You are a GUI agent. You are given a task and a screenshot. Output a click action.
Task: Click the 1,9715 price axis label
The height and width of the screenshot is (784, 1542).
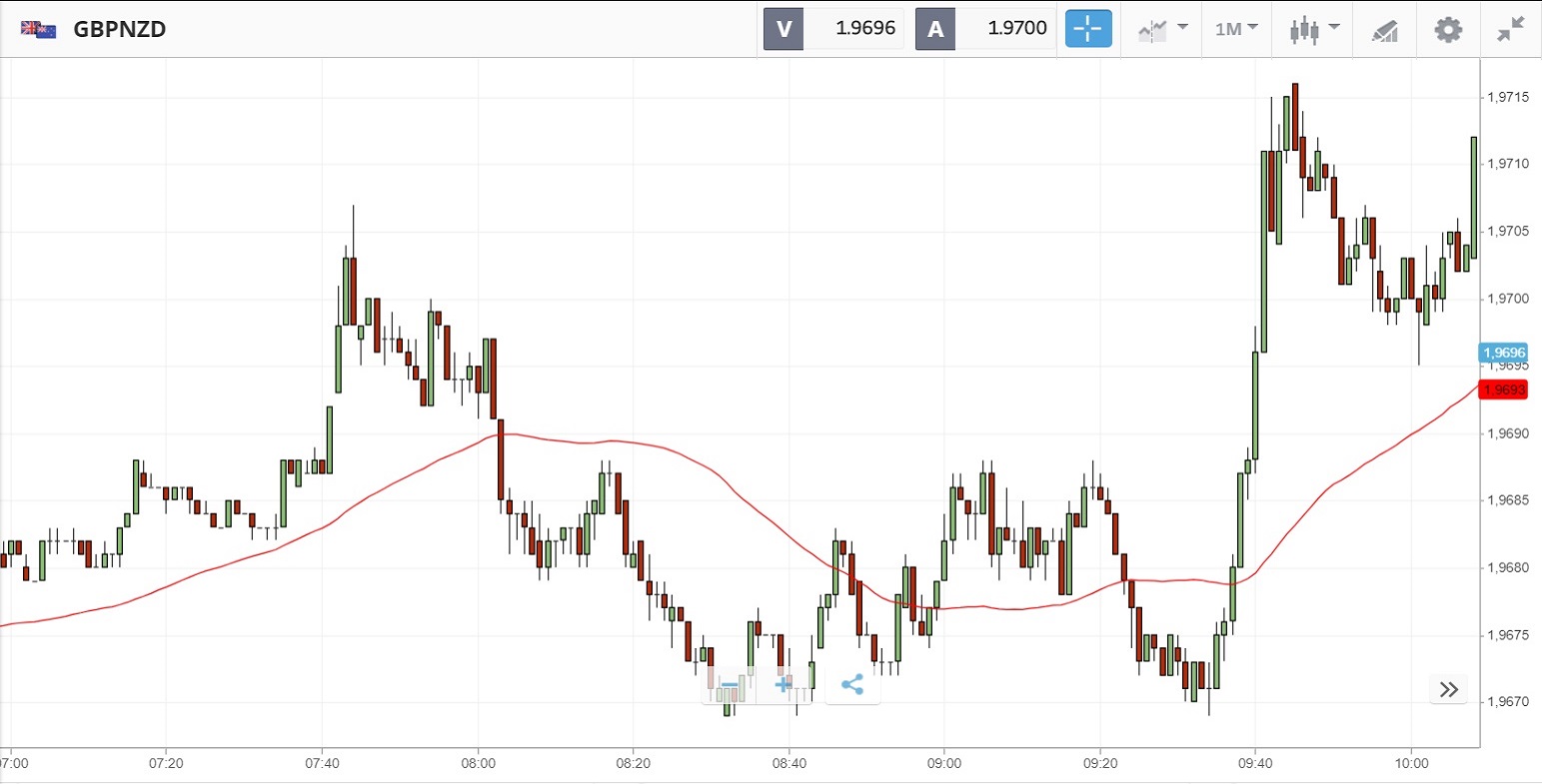click(x=1508, y=97)
